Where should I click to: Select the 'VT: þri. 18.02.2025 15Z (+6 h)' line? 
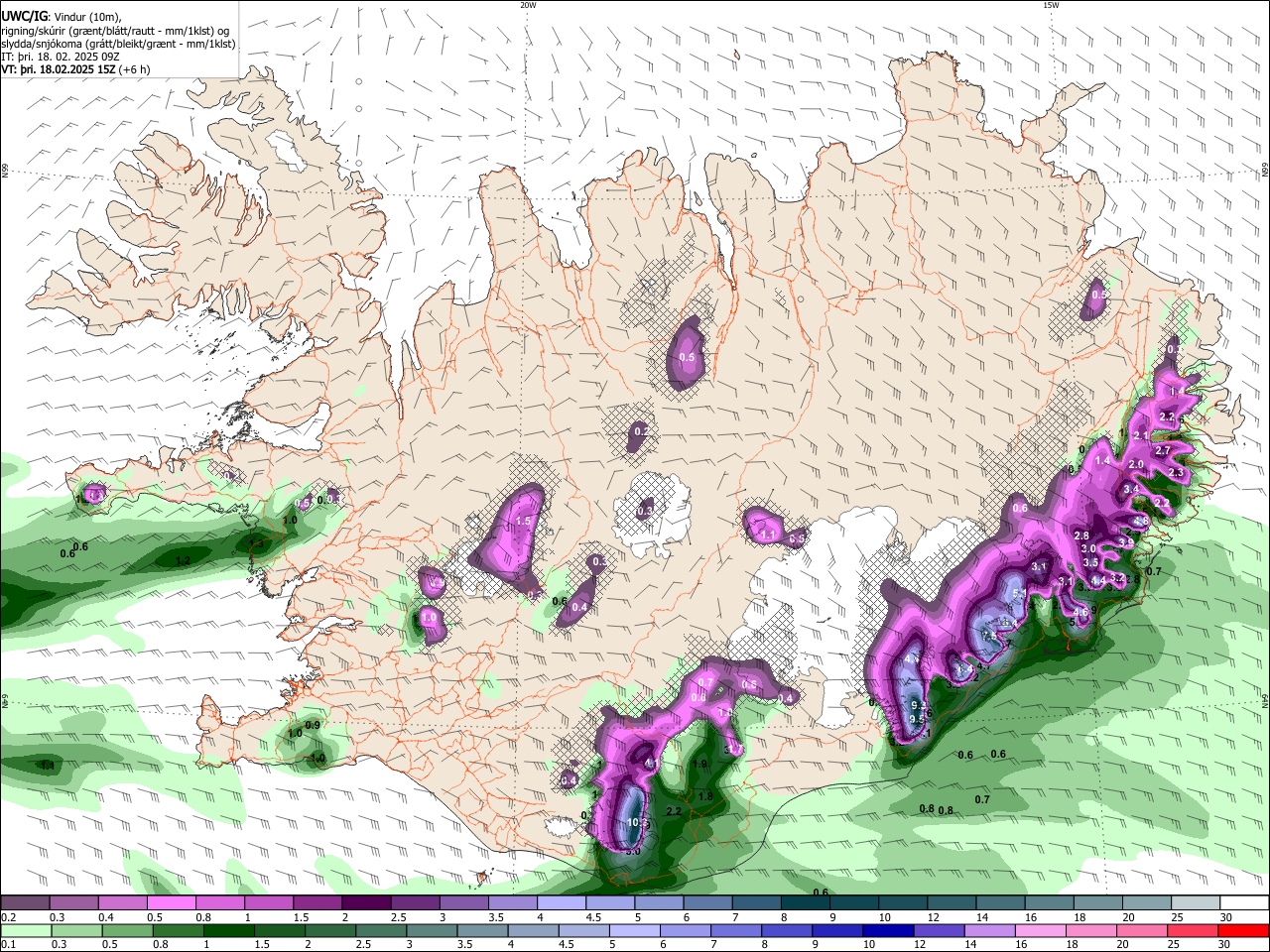click(x=75, y=69)
